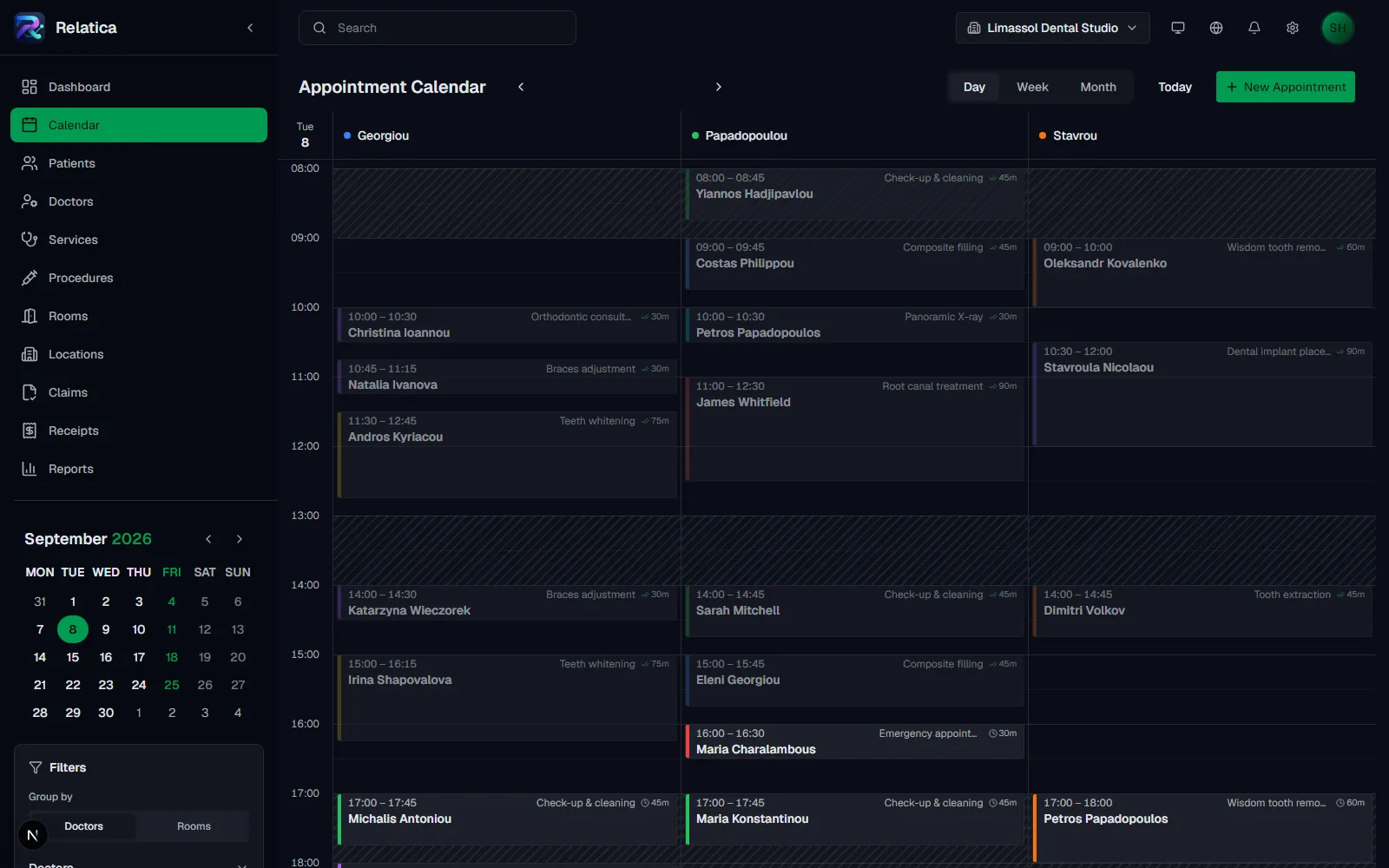Click the Relatica logo
1389x868 pixels.
pos(30,28)
